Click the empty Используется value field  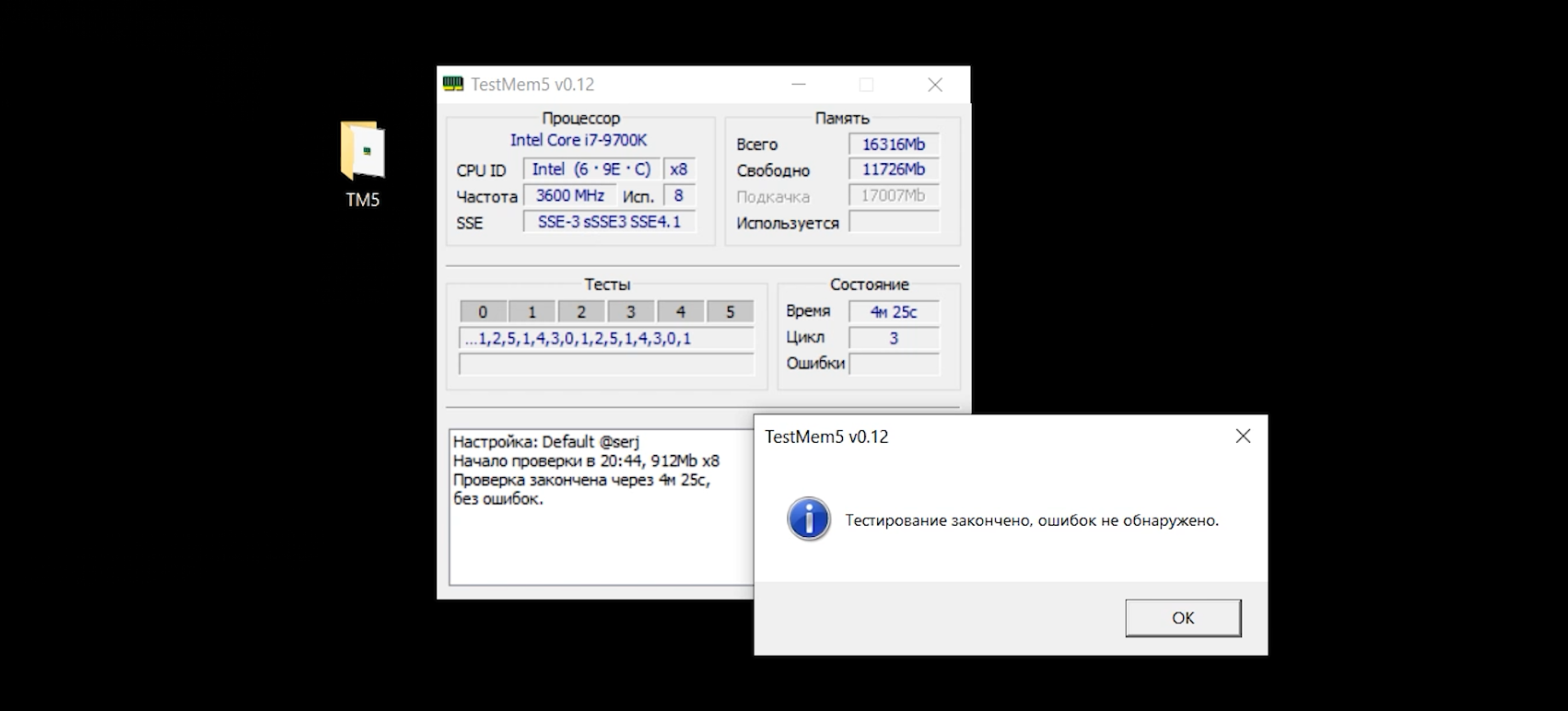pyautogui.click(x=894, y=222)
